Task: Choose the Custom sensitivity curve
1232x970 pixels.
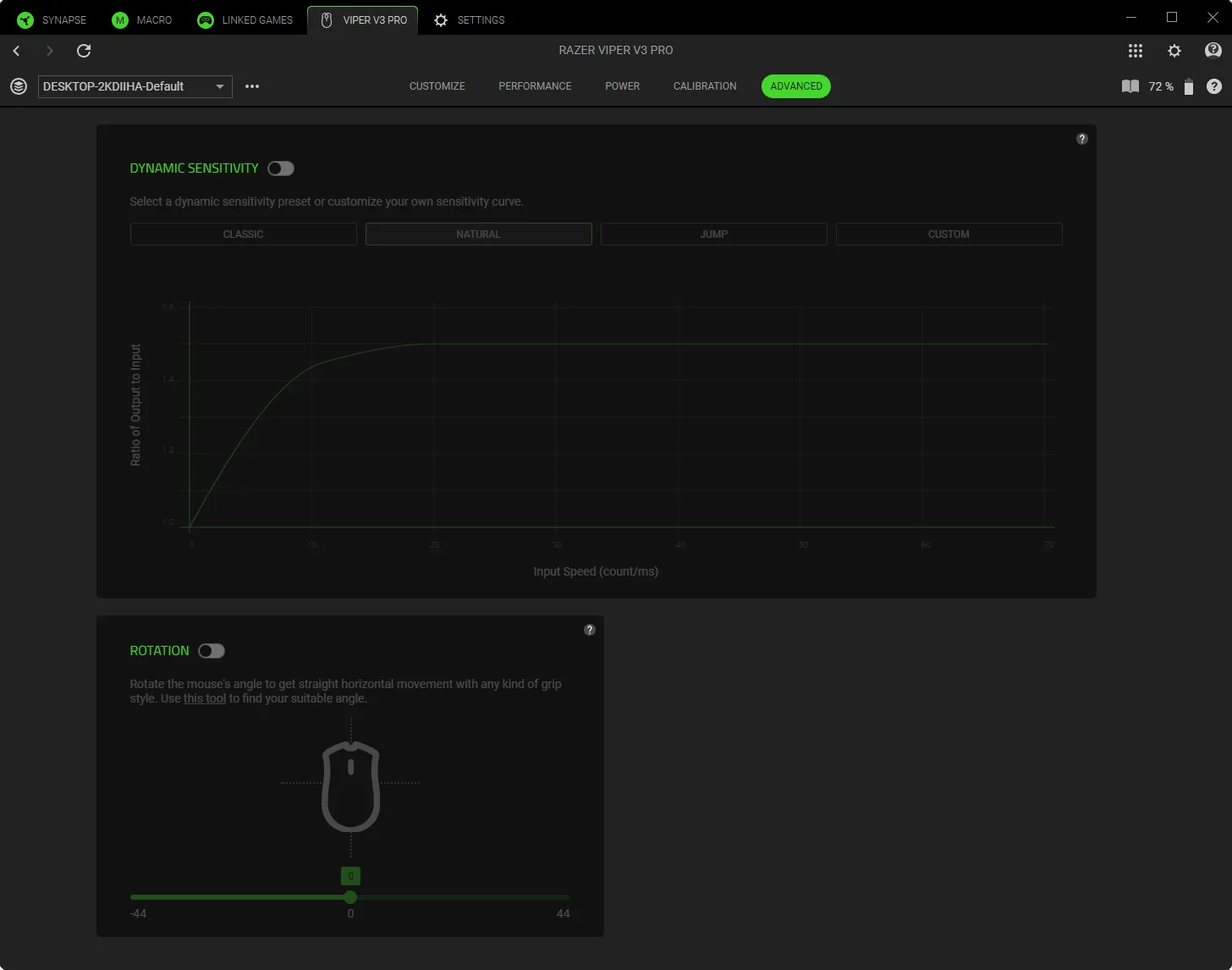Action: click(949, 234)
